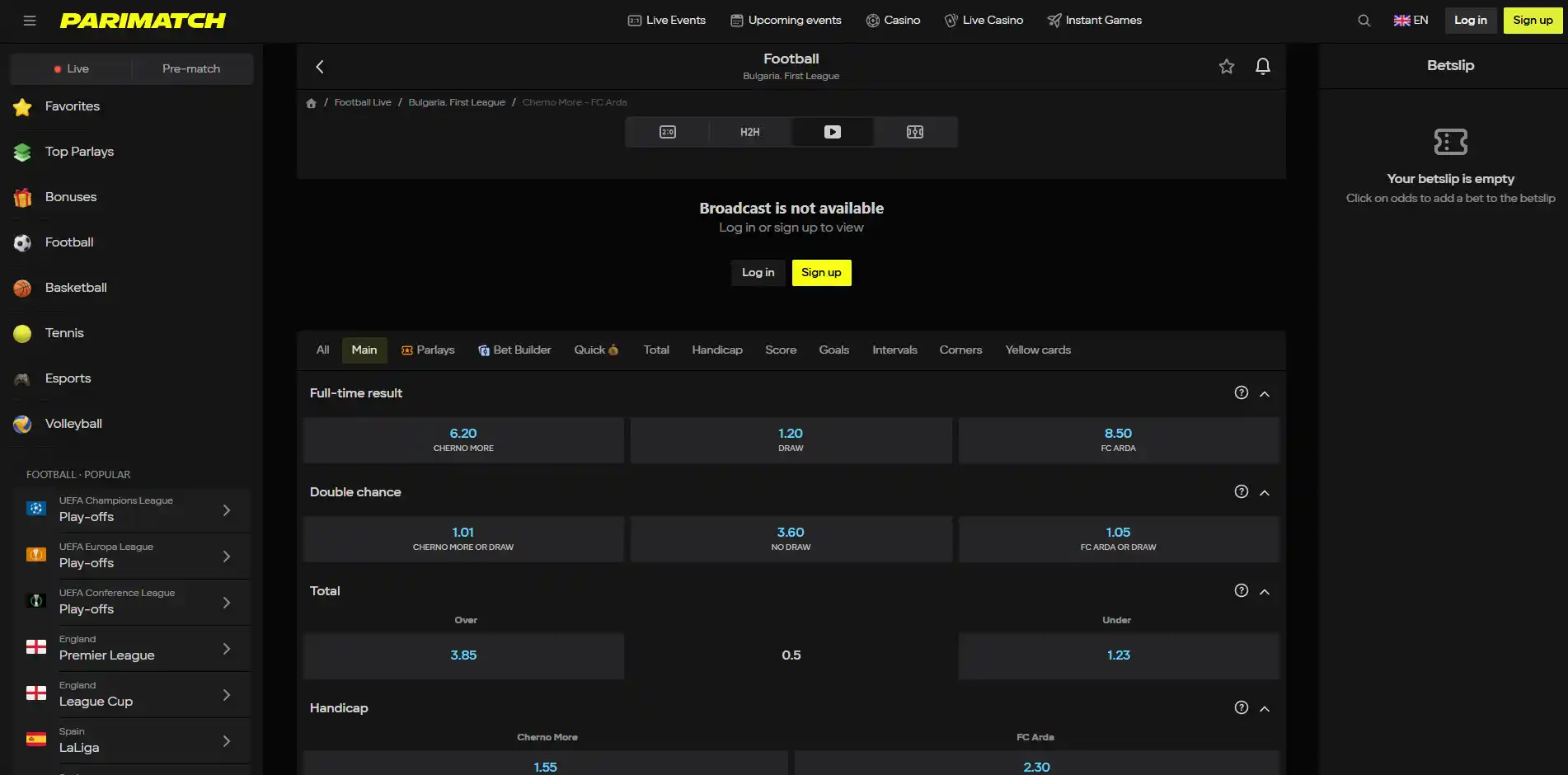Open Upcoming events in top navigation
The image size is (1568, 775).
click(786, 21)
